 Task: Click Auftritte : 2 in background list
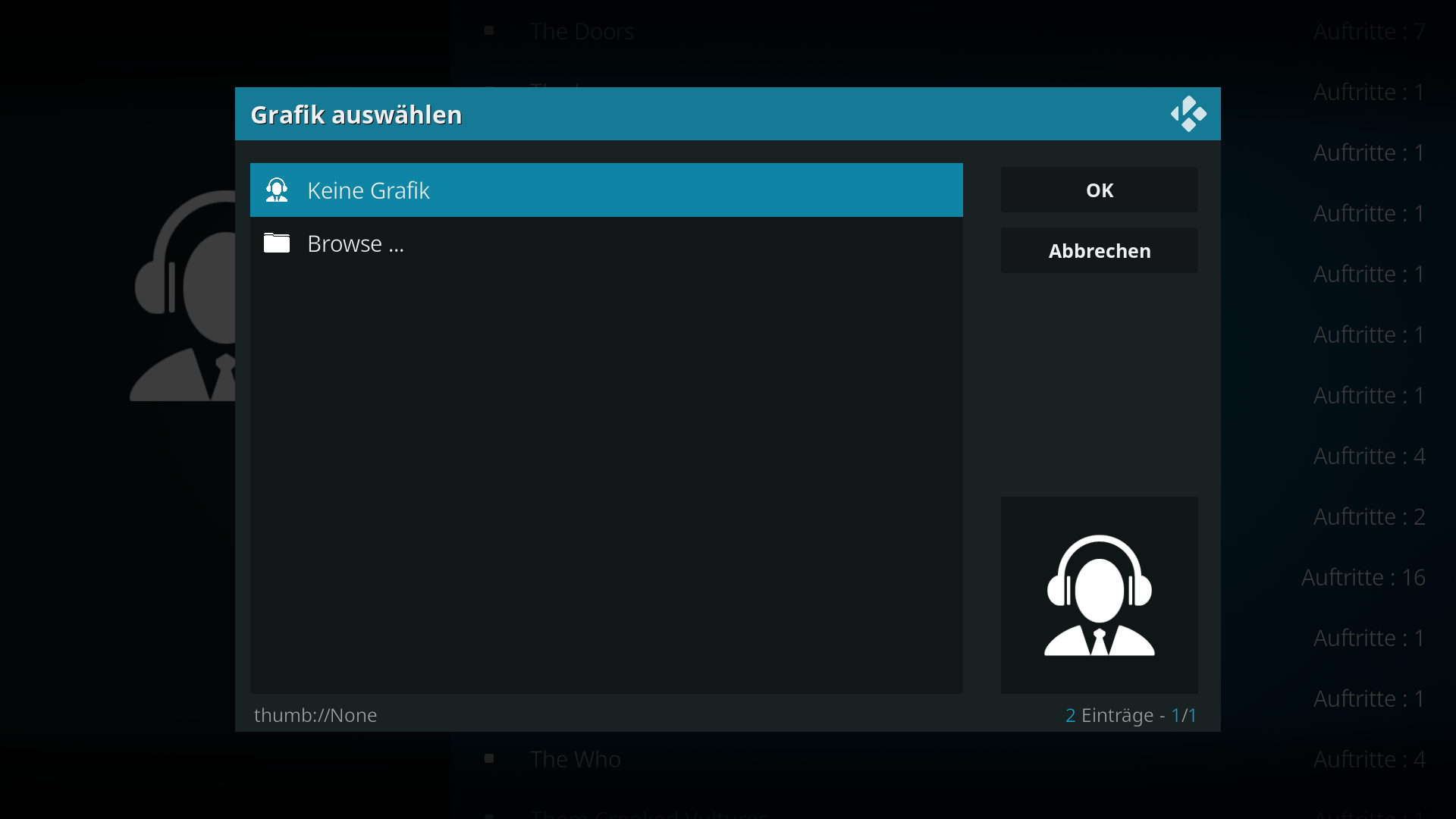click(1370, 516)
